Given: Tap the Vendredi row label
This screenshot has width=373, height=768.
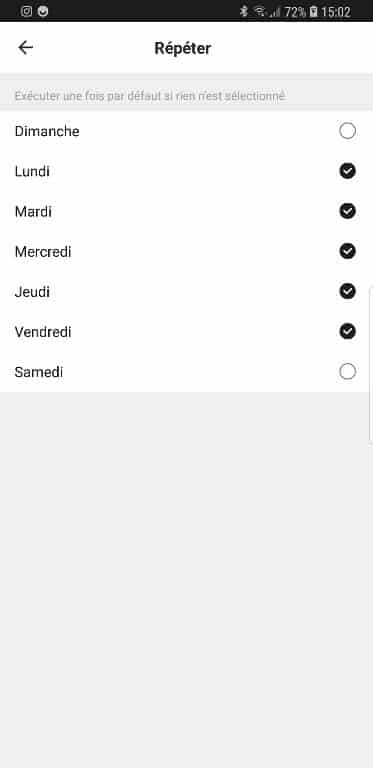Looking at the screenshot, I should pos(43,332).
